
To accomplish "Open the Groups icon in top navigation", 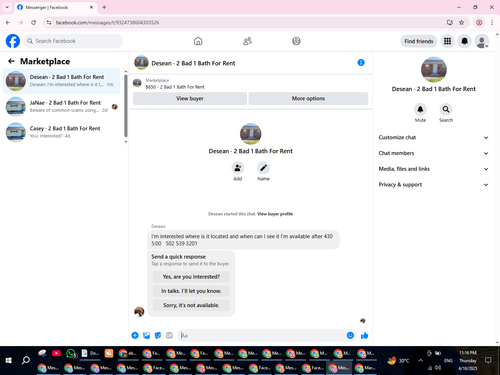I will click(296, 41).
